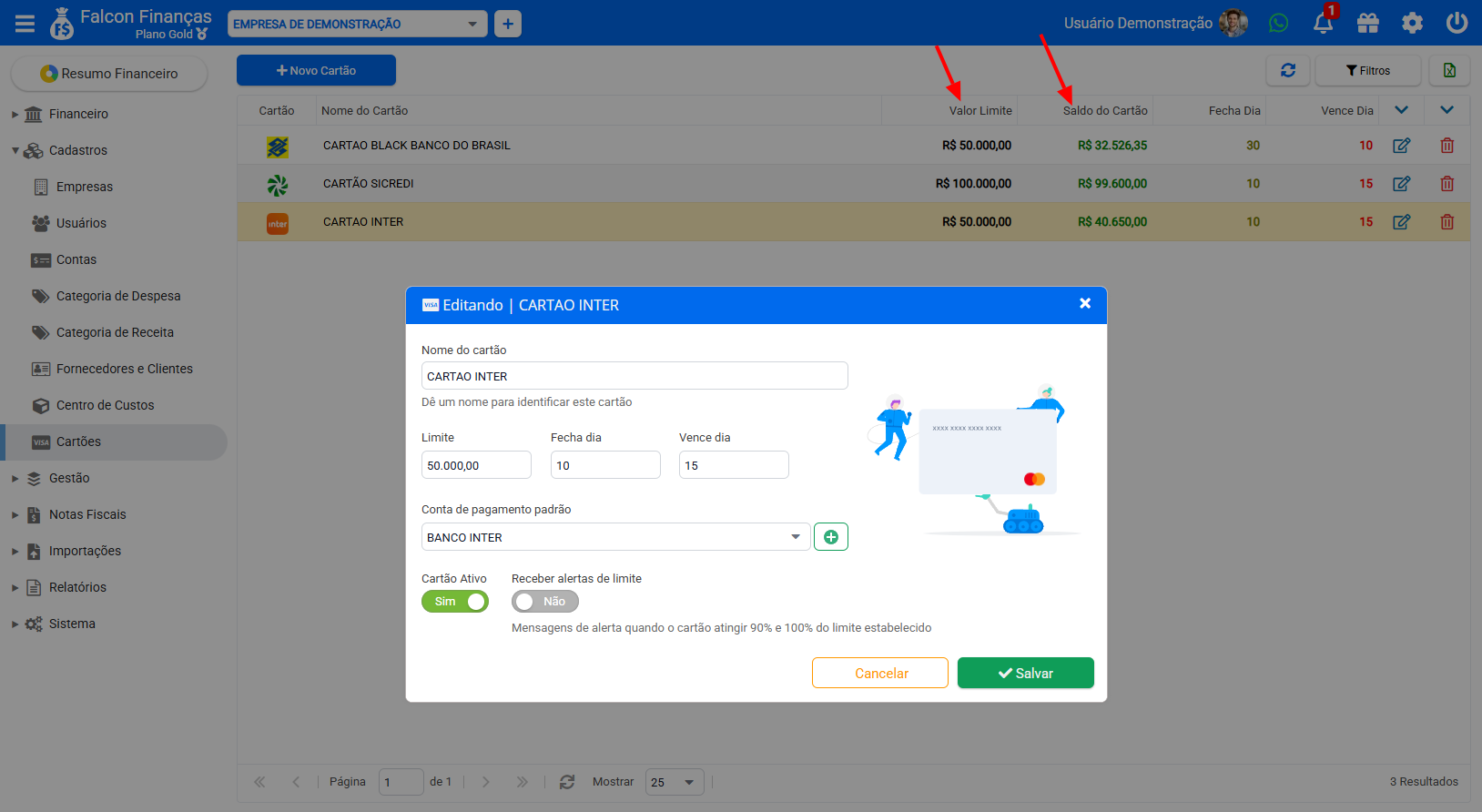
Task: Open the EMPRESA DE DEMONSTRAÇÃO company selector
Action: coord(357,24)
